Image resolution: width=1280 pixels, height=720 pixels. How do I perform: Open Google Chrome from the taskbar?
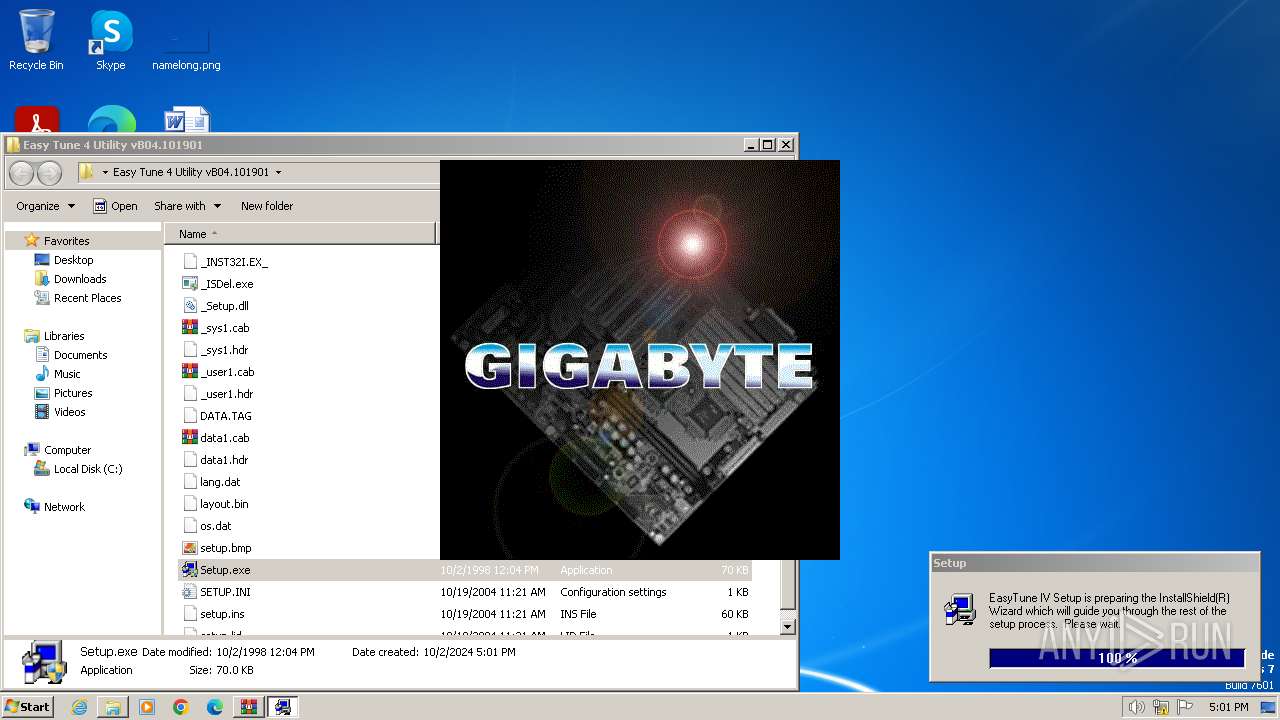click(x=181, y=707)
